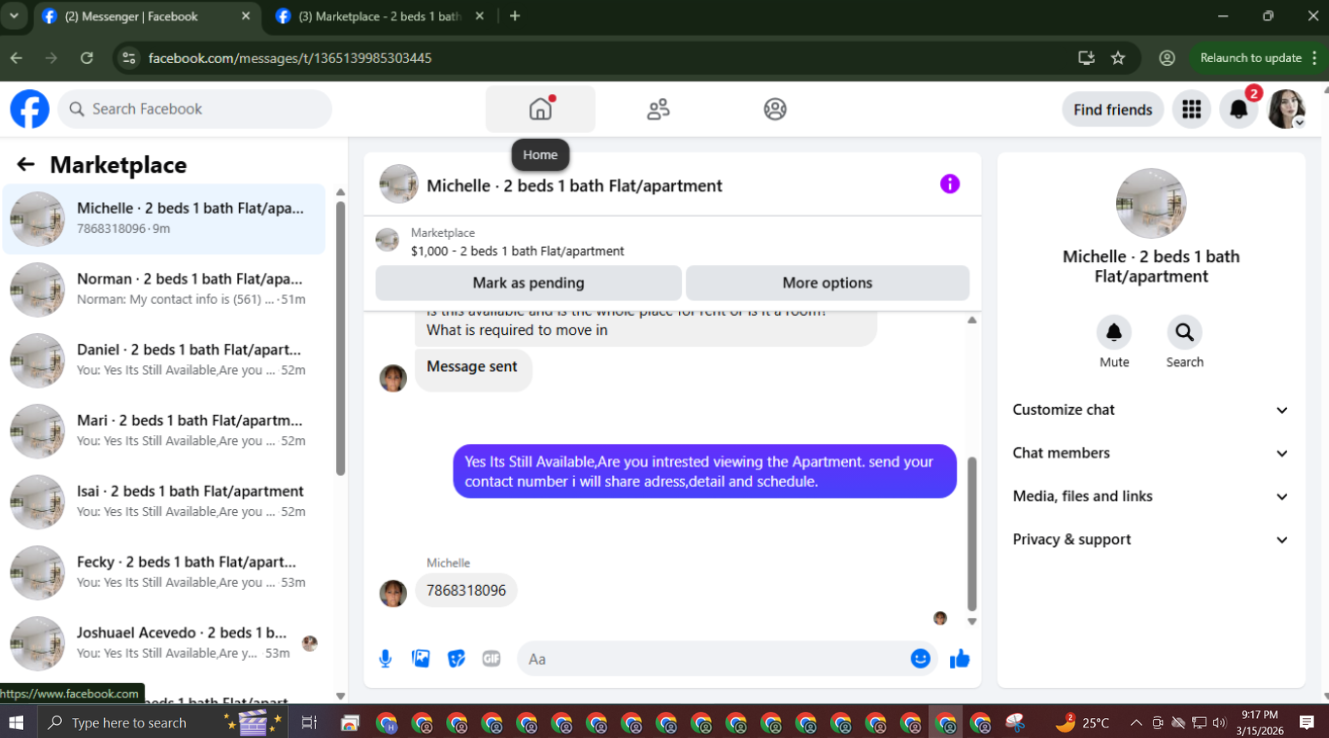Open Norman's conversation in the list

(164, 289)
